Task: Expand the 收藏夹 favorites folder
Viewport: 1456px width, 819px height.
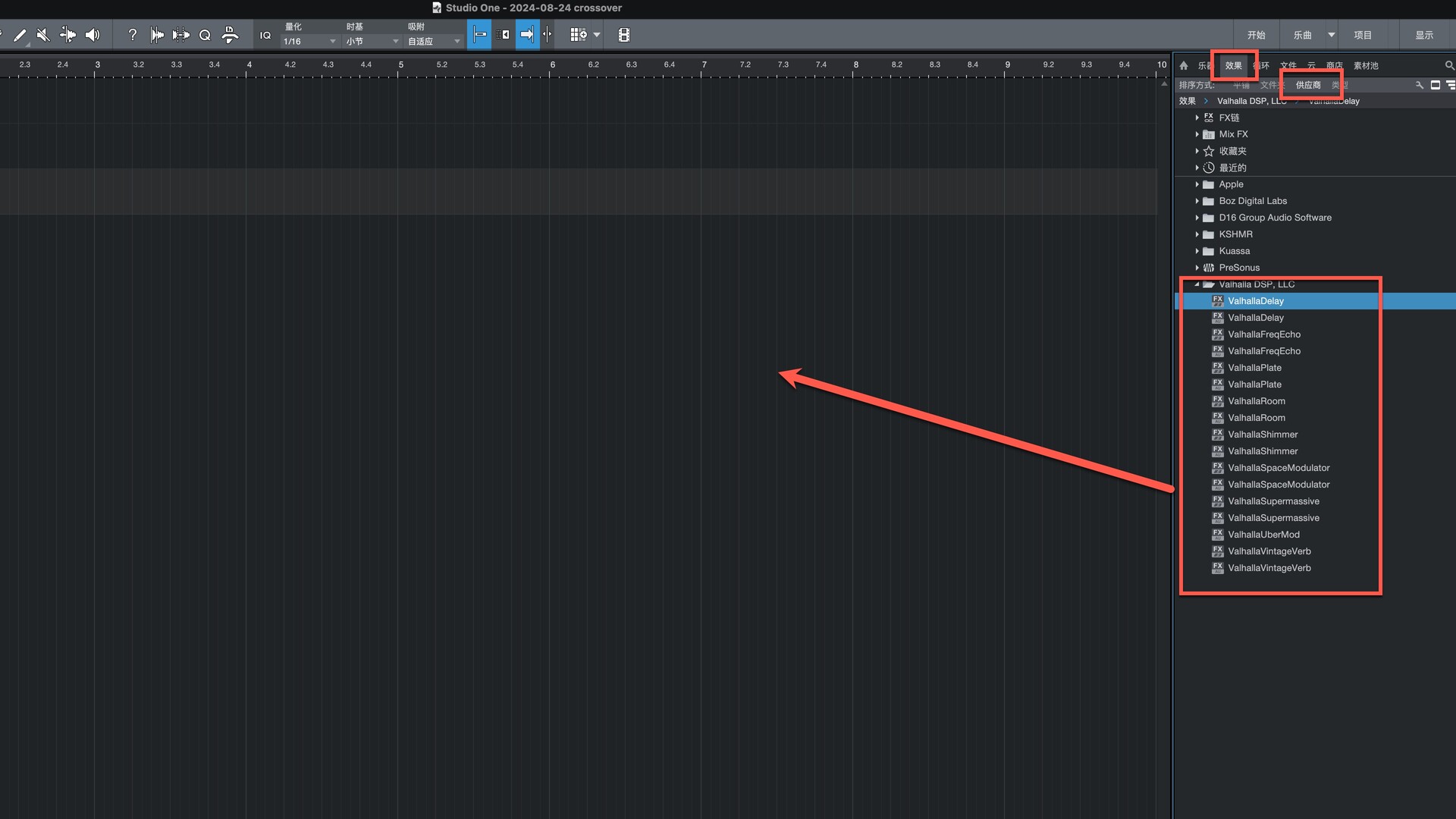Action: click(x=1197, y=151)
